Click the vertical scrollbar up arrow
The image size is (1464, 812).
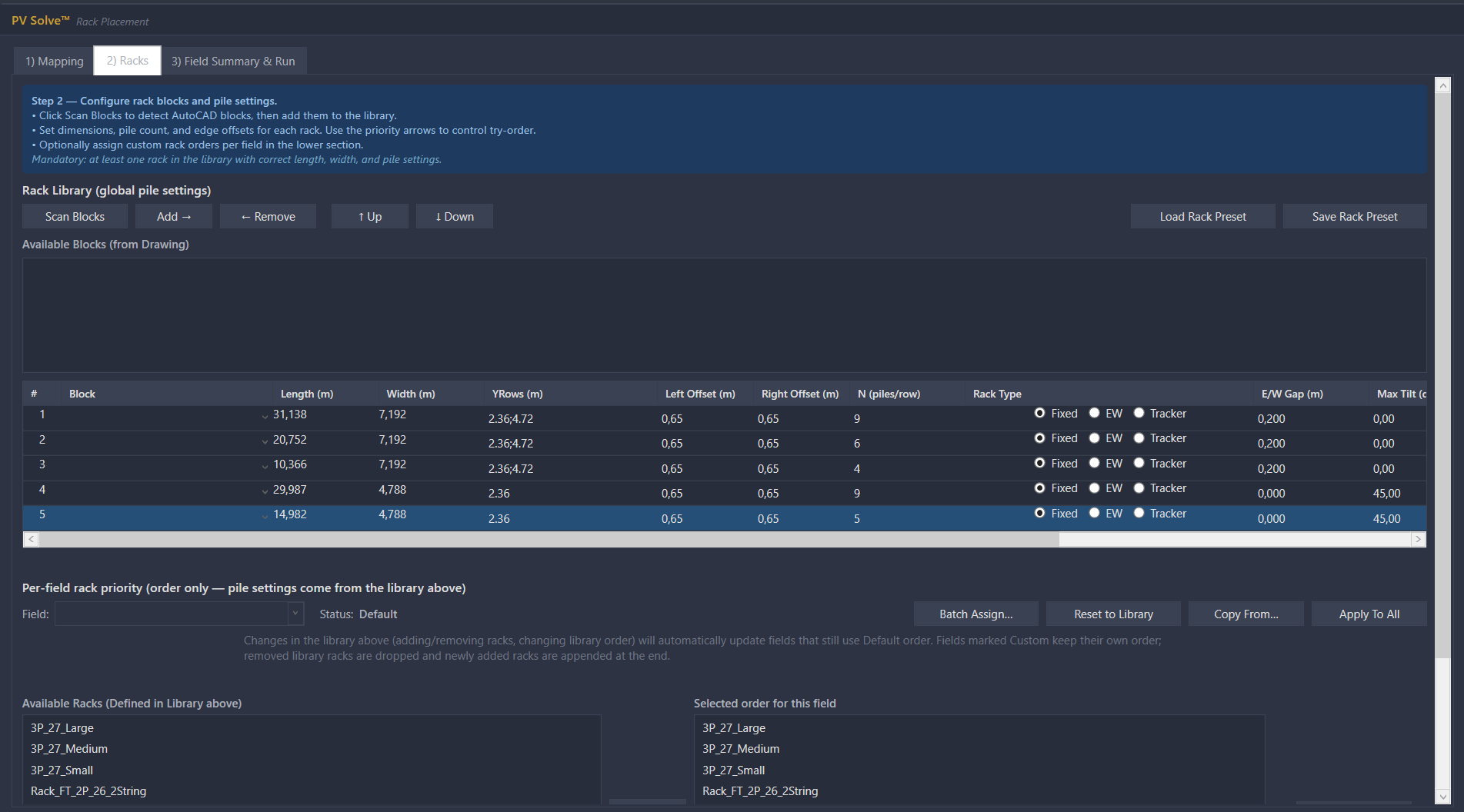point(1442,85)
